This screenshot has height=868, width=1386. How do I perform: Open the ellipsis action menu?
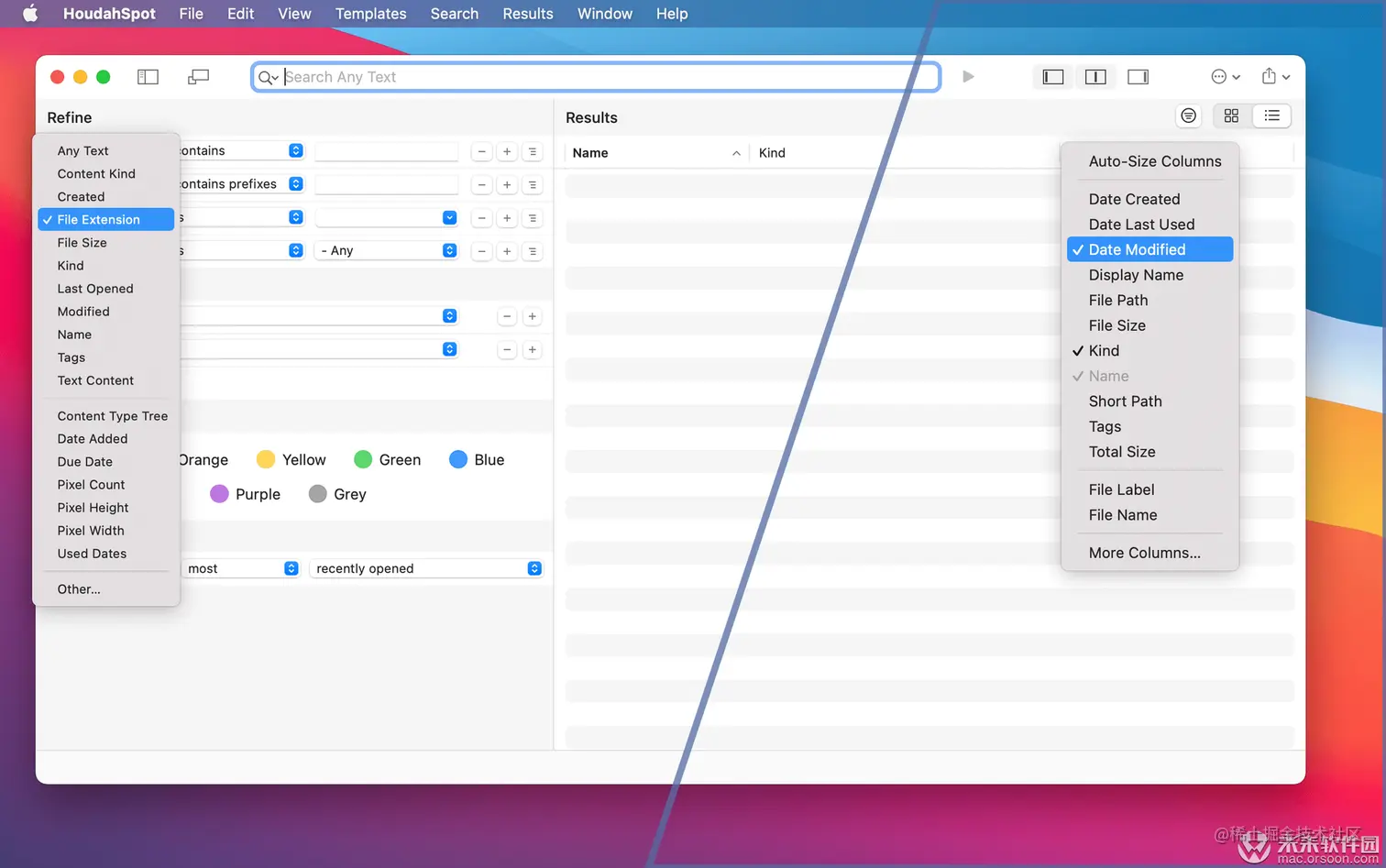point(1226,77)
